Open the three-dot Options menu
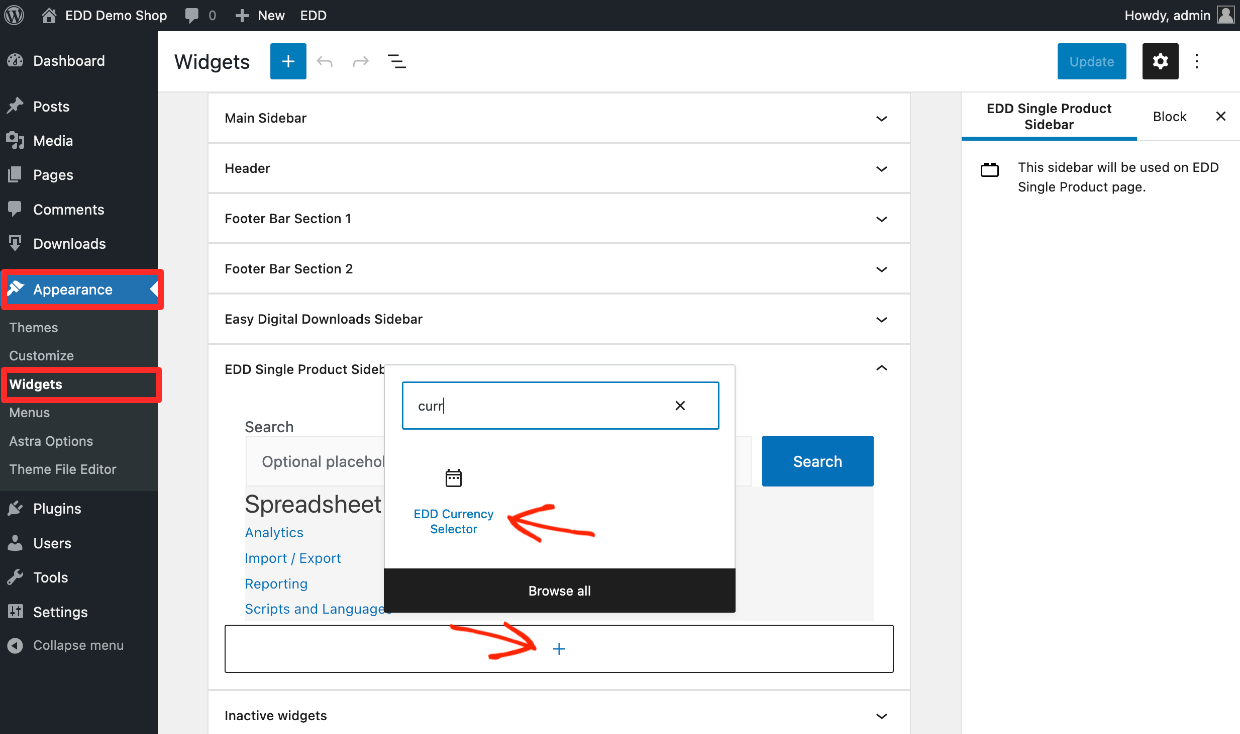 pyautogui.click(x=1197, y=61)
